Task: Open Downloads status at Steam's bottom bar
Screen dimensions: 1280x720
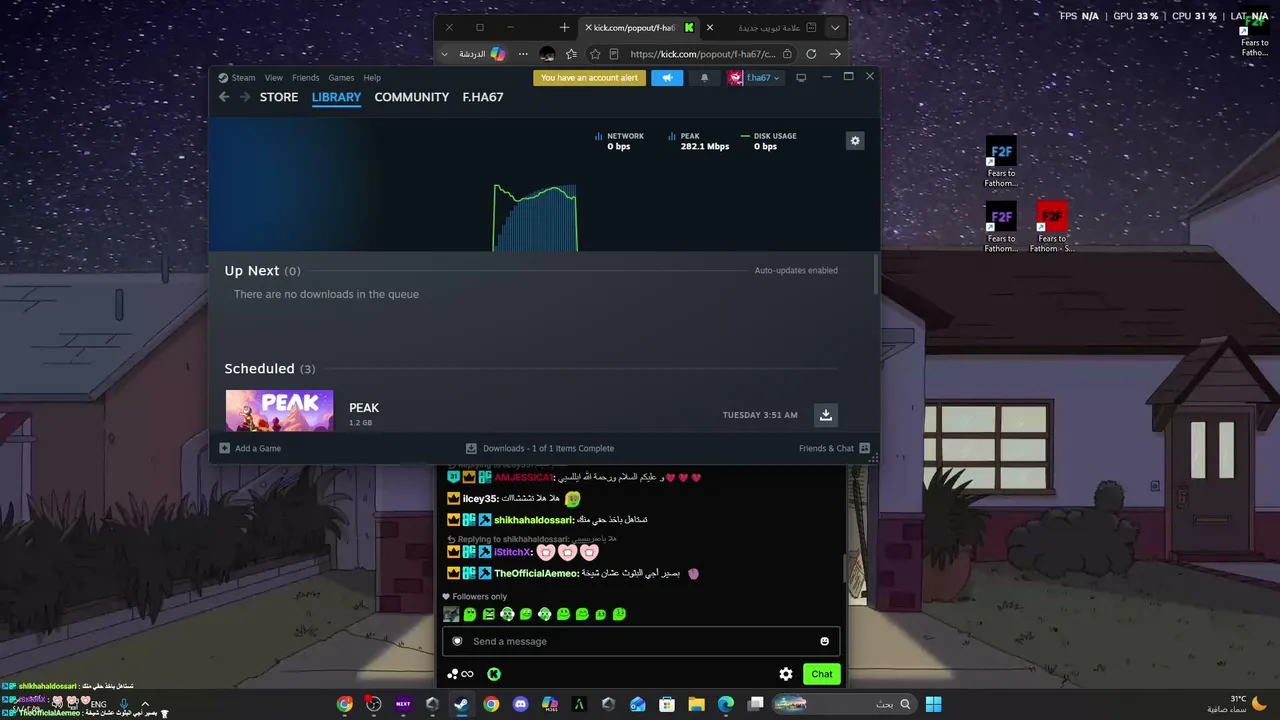Action: (540, 449)
